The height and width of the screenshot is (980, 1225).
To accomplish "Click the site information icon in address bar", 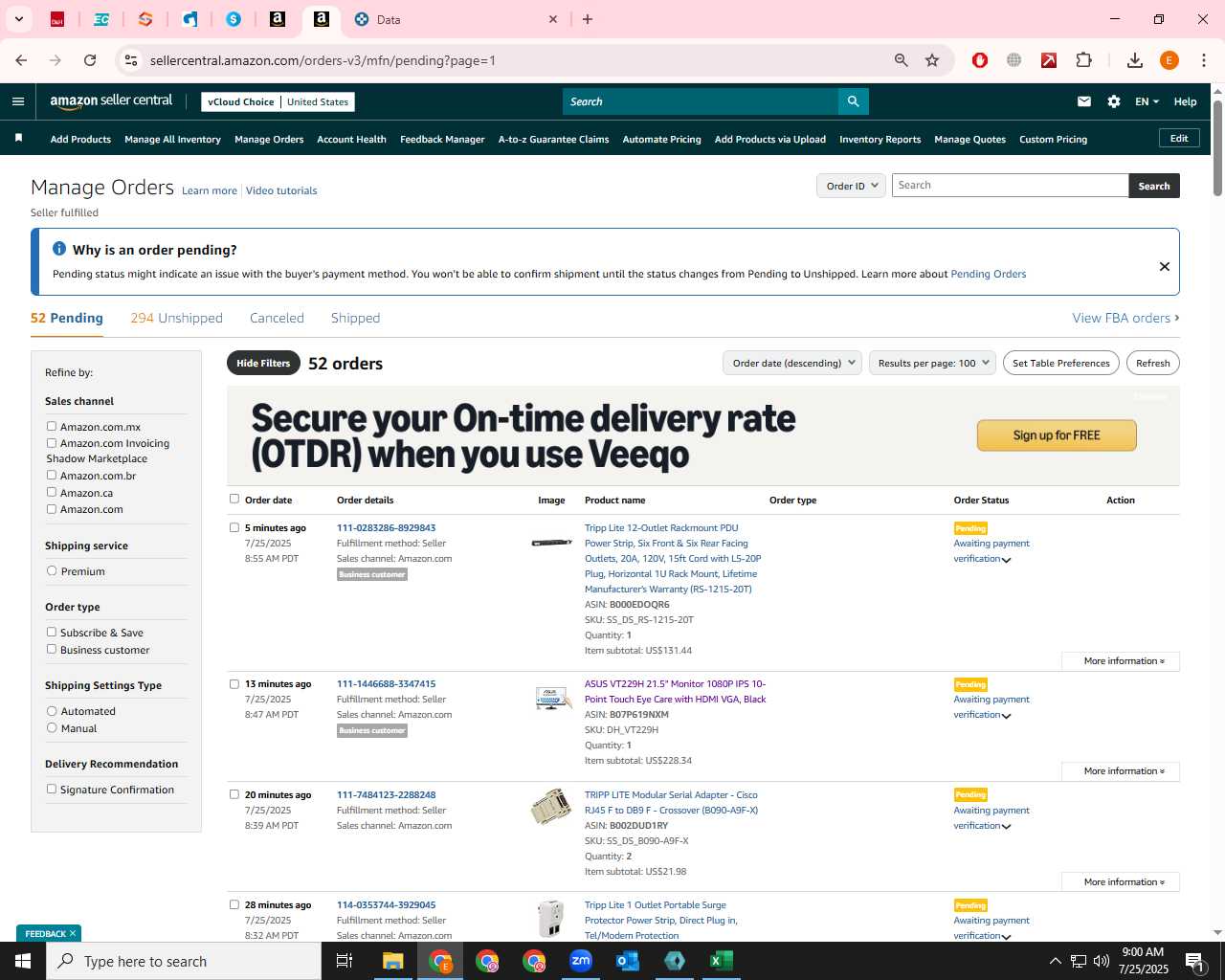I will pos(131,60).
